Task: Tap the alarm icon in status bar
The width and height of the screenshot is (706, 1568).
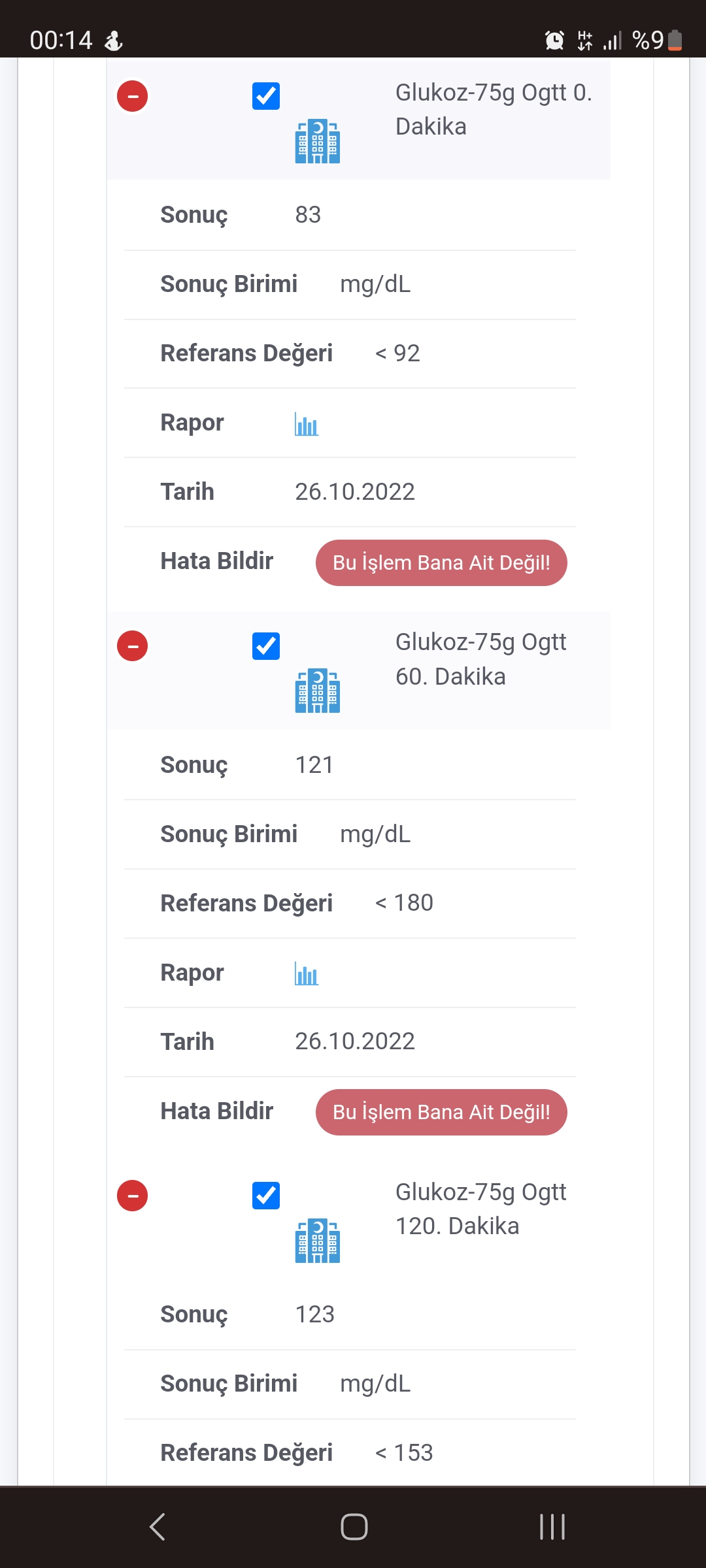Action: pos(554,41)
